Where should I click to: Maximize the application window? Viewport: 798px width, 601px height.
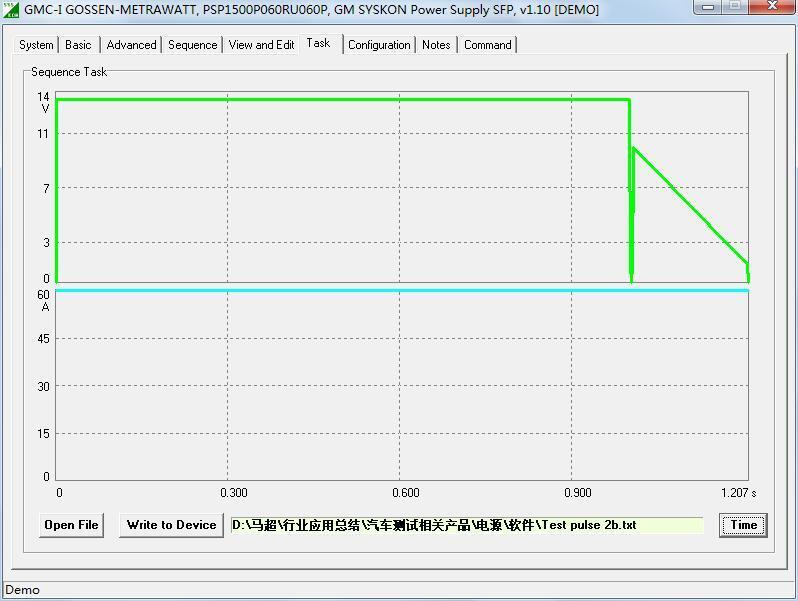click(x=735, y=8)
